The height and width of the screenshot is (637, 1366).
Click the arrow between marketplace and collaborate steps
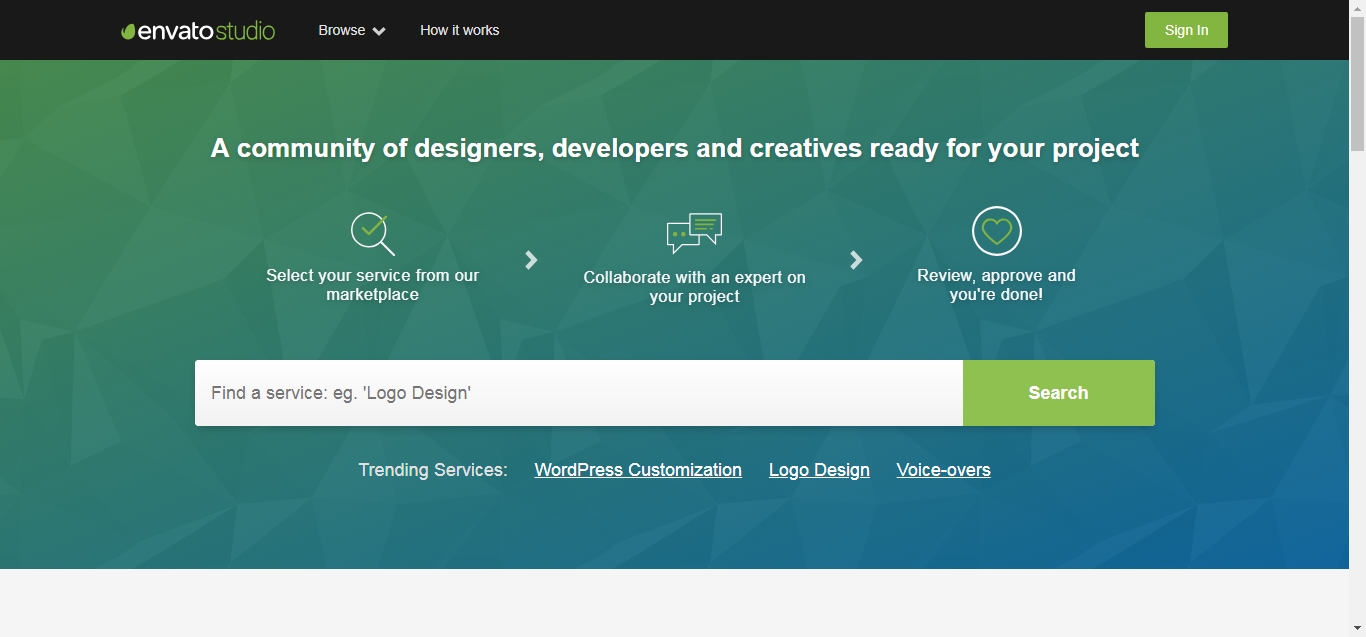point(531,260)
